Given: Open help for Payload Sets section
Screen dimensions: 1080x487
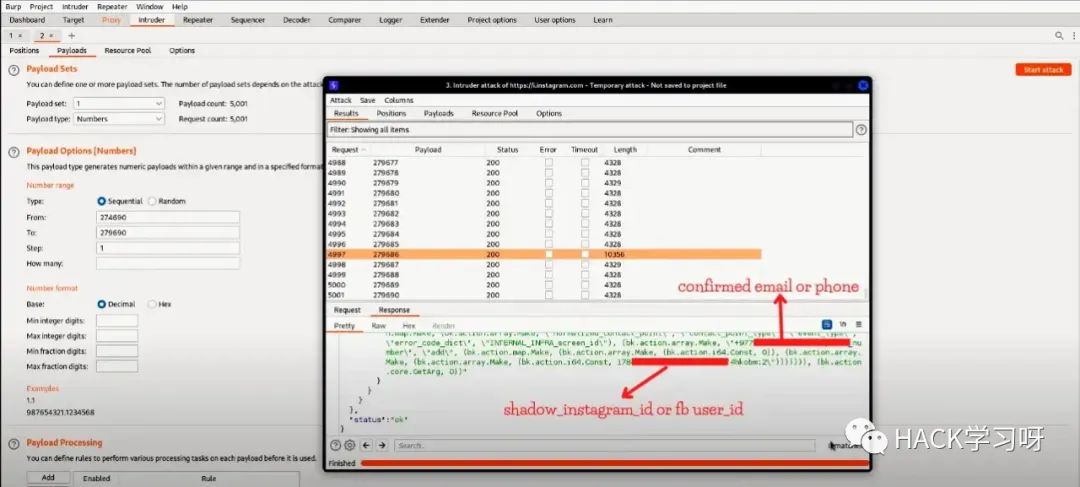Looking at the screenshot, I should point(15,69).
